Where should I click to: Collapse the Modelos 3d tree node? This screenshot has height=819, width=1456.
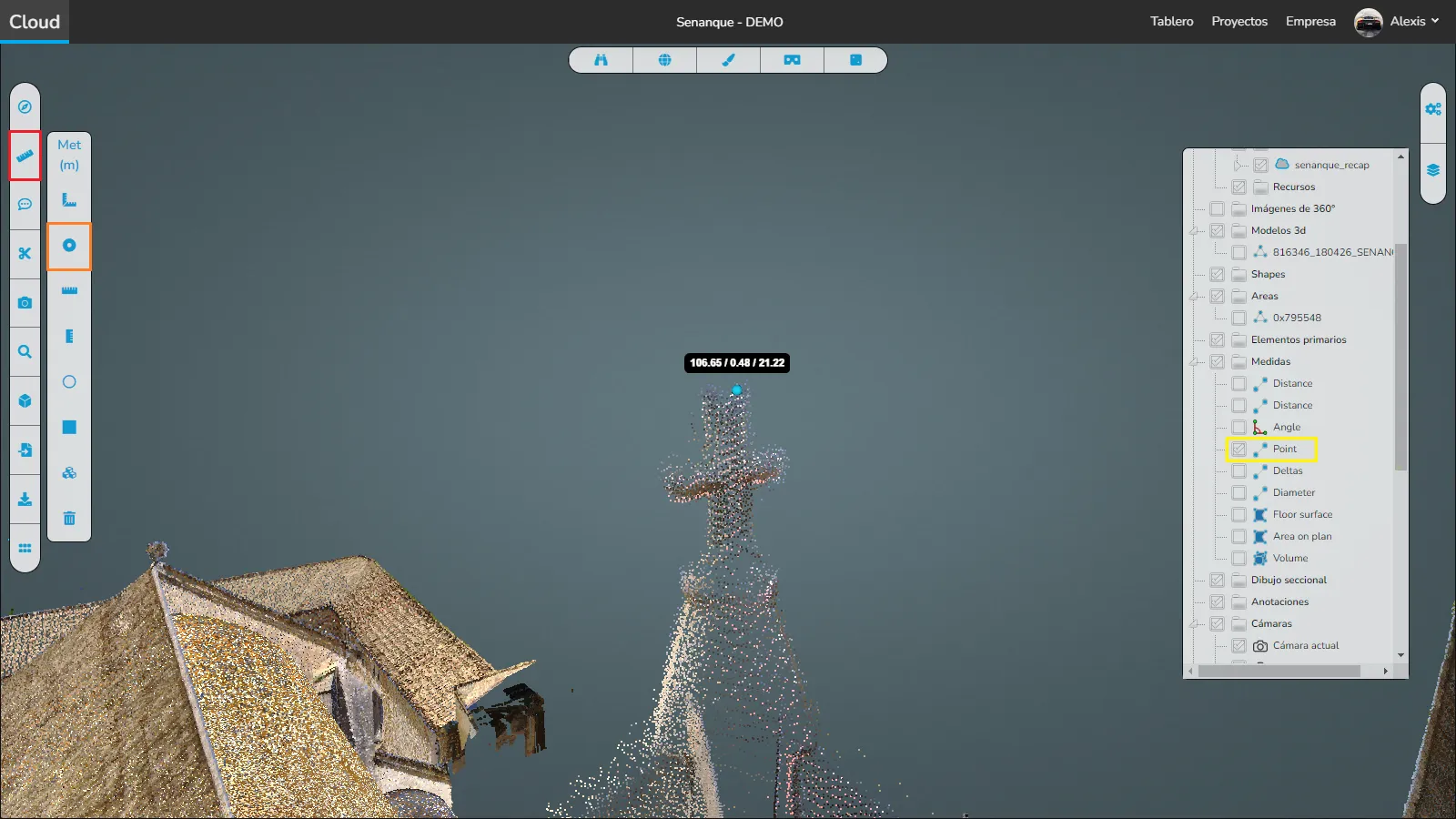click(x=1196, y=231)
